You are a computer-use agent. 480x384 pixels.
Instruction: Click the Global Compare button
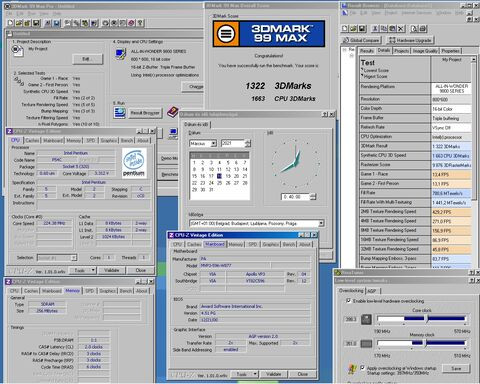click(x=361, y=40)
